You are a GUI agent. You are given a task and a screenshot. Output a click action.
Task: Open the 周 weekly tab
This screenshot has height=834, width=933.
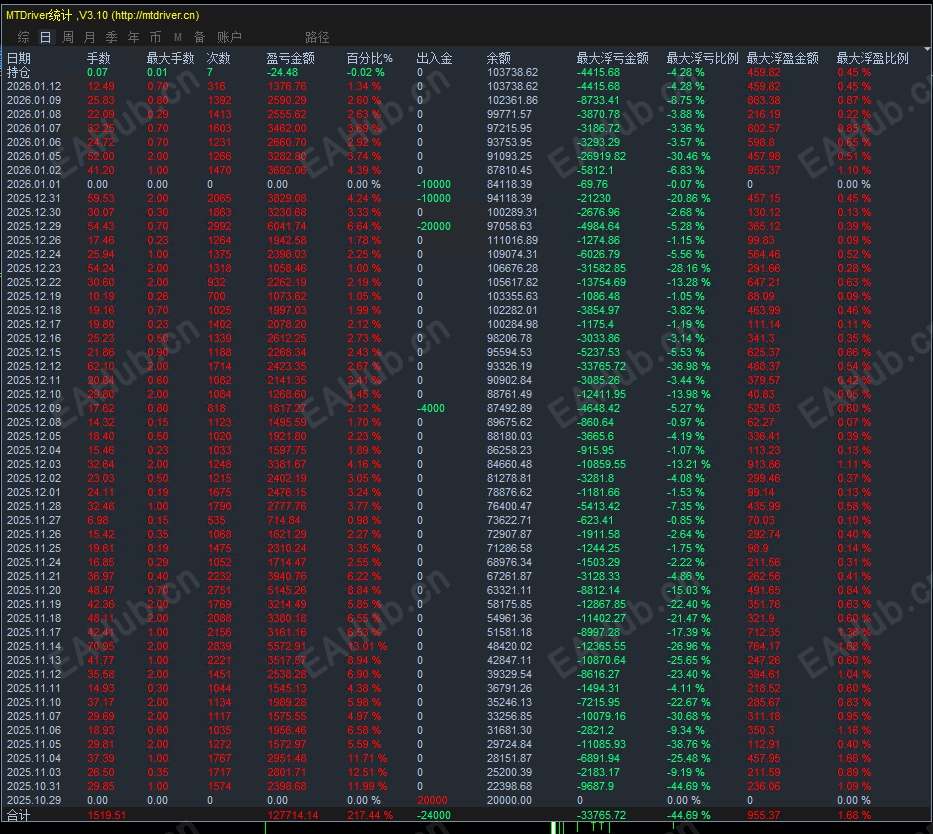click(x=68, y=37)
